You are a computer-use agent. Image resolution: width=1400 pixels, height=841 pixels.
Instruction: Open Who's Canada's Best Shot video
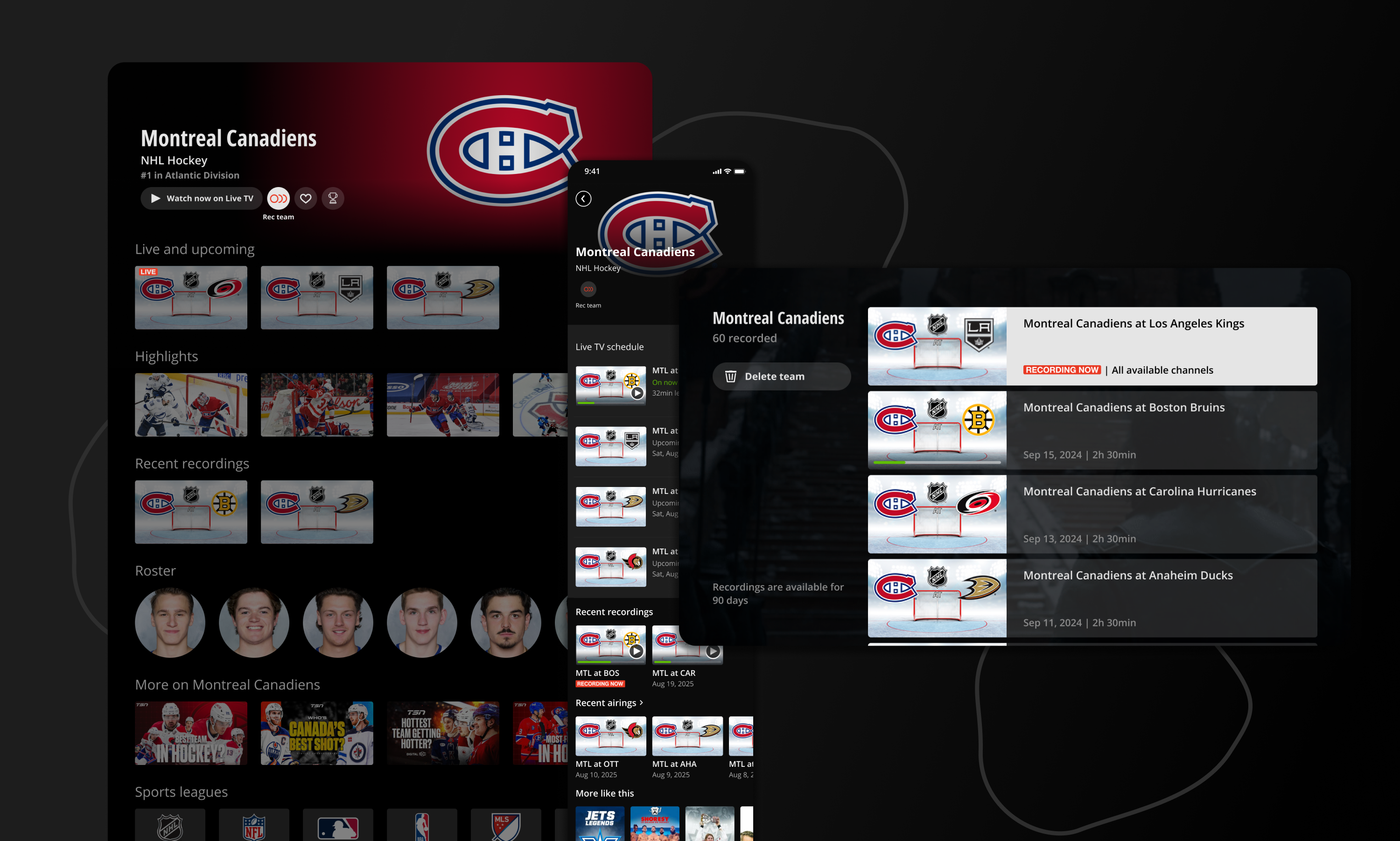click(317, 733)
